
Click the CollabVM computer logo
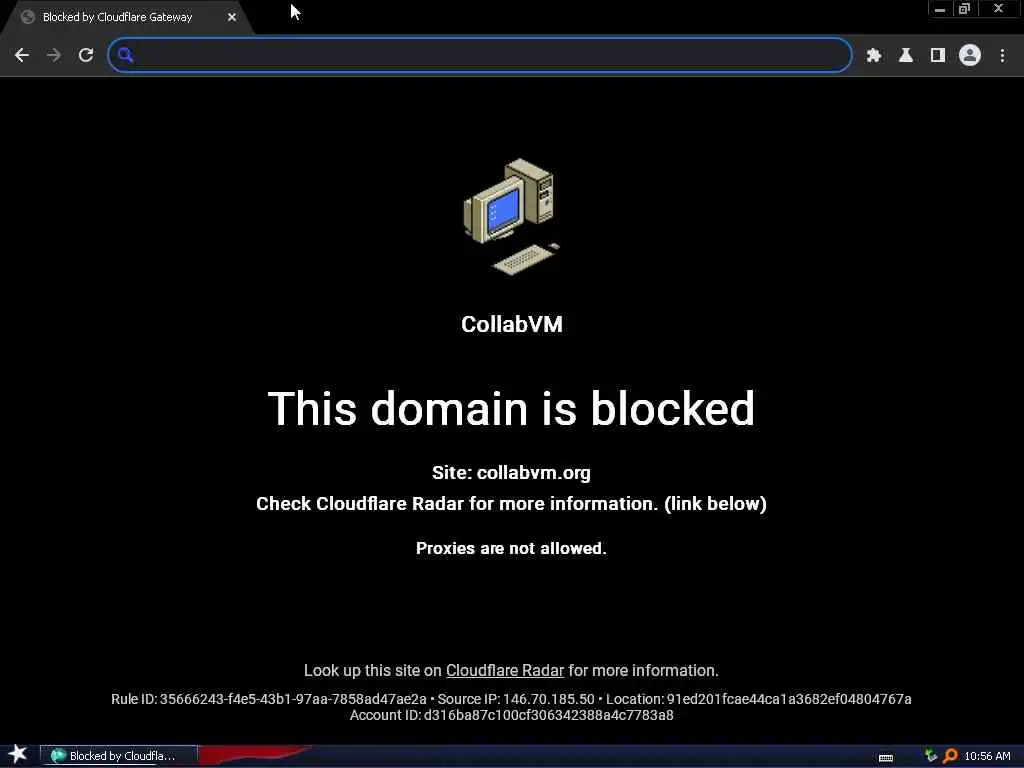[512, 216]
